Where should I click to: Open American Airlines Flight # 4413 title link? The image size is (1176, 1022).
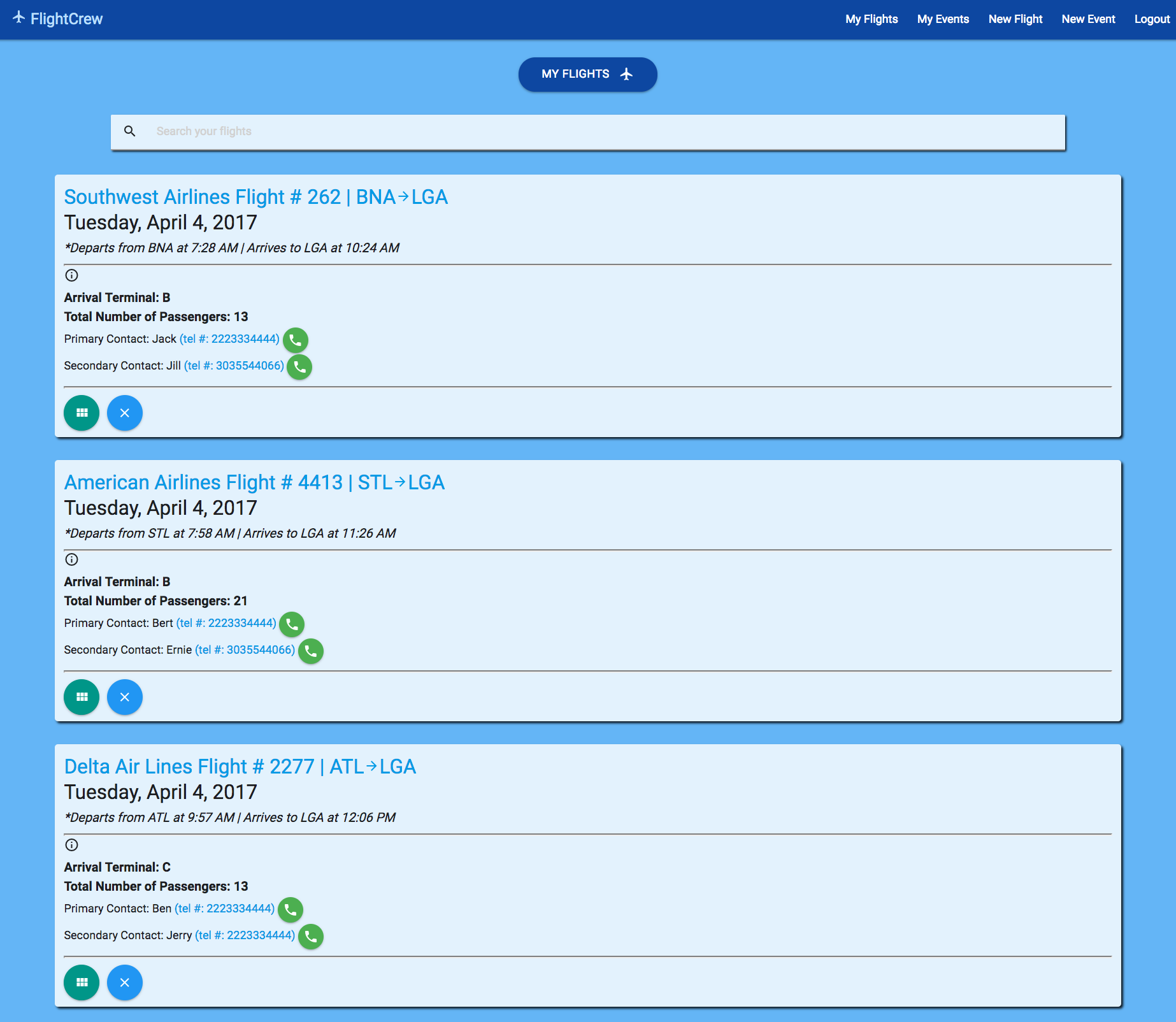coord(254,482)
